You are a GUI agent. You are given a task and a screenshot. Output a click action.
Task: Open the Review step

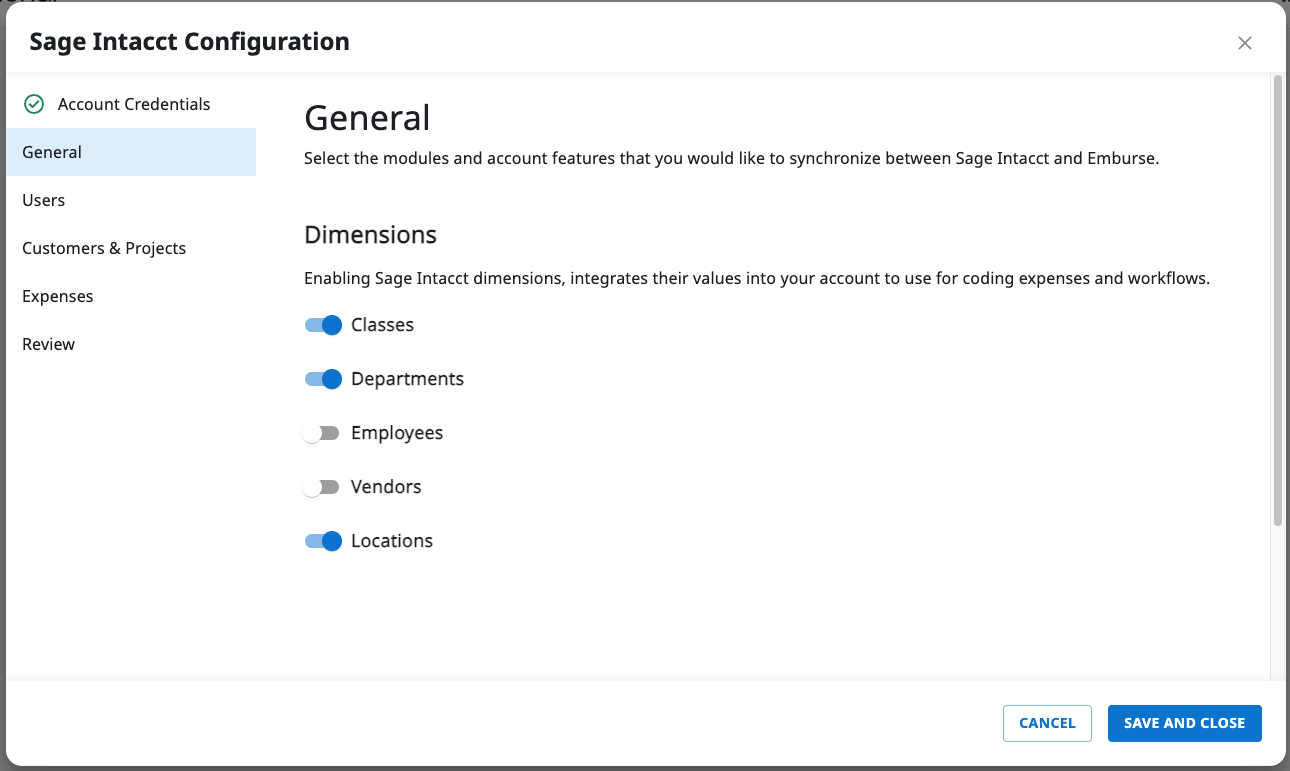pyautogui.click(x=131, y=344)
